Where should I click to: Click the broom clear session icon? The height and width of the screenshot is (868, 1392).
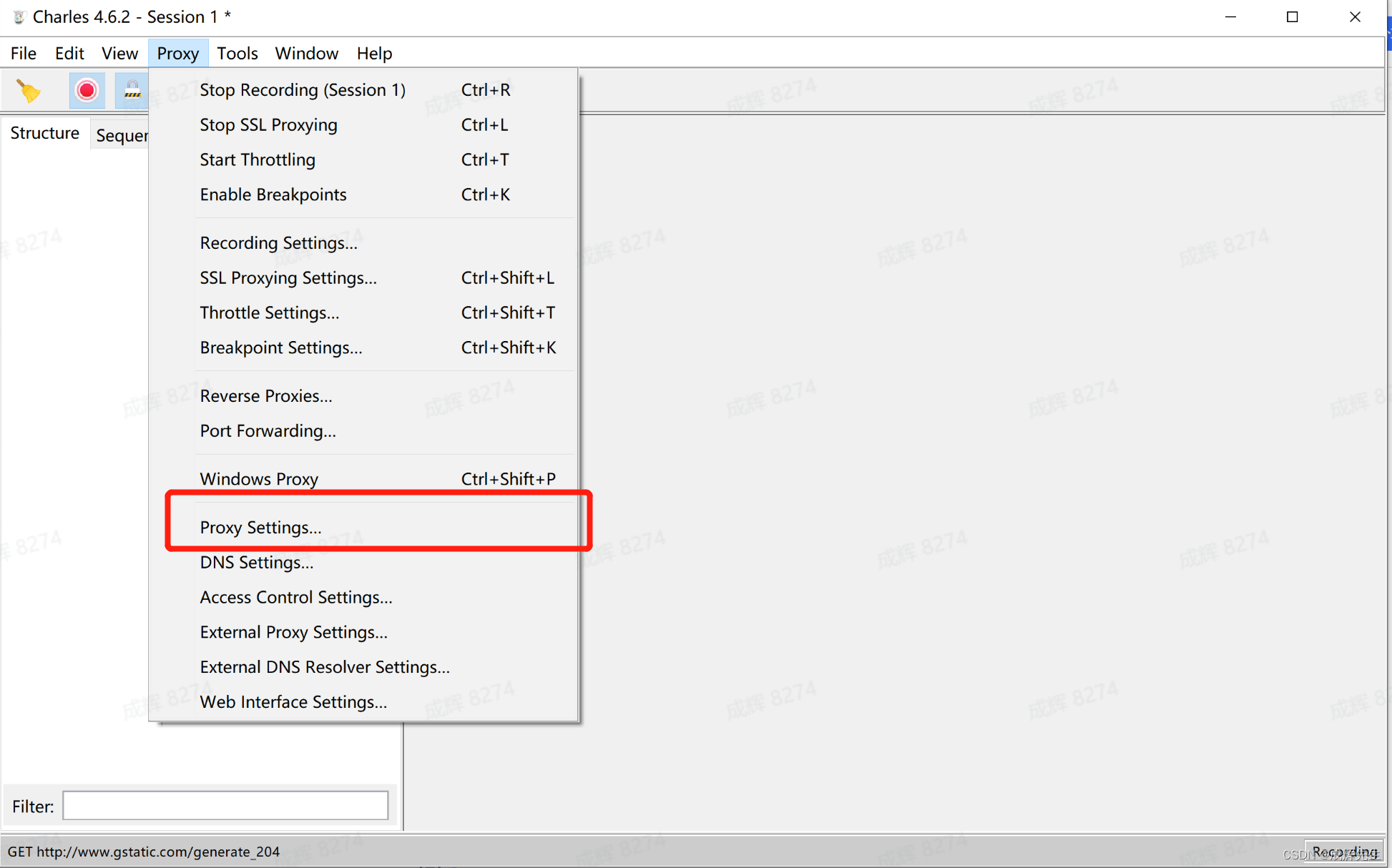click(29, 91)
